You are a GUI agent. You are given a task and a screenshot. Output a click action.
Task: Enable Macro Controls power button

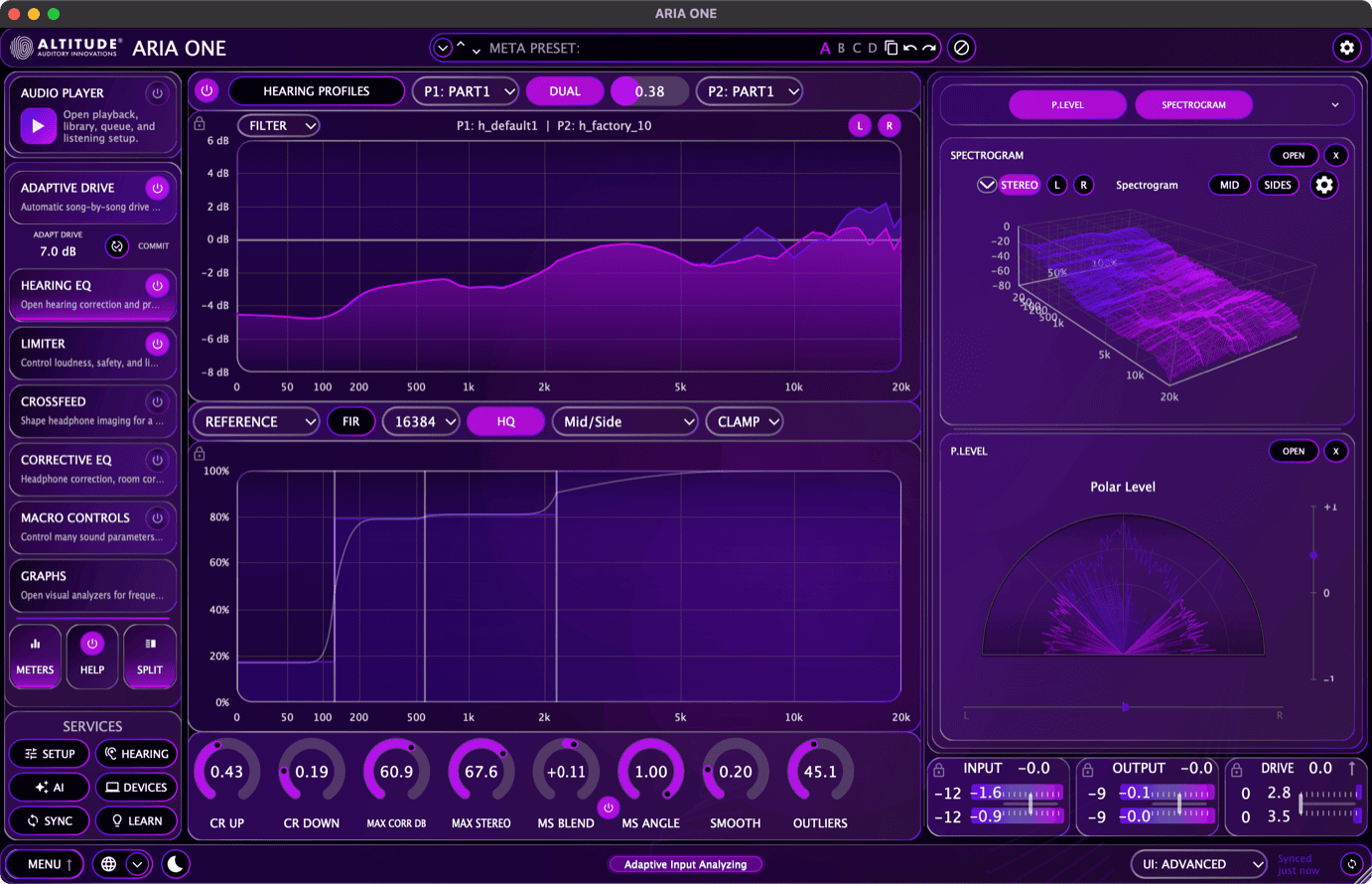click(157, 517)
